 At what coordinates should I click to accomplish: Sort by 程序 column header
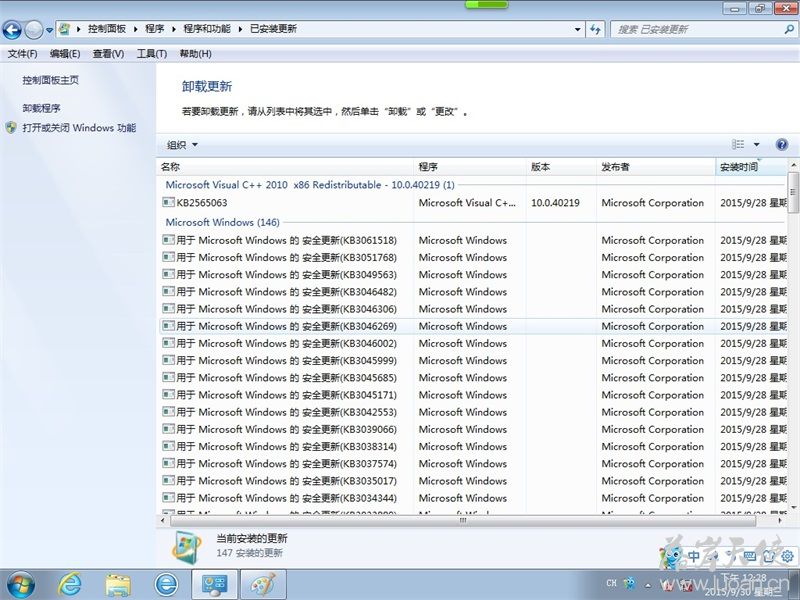coord(470,167)
